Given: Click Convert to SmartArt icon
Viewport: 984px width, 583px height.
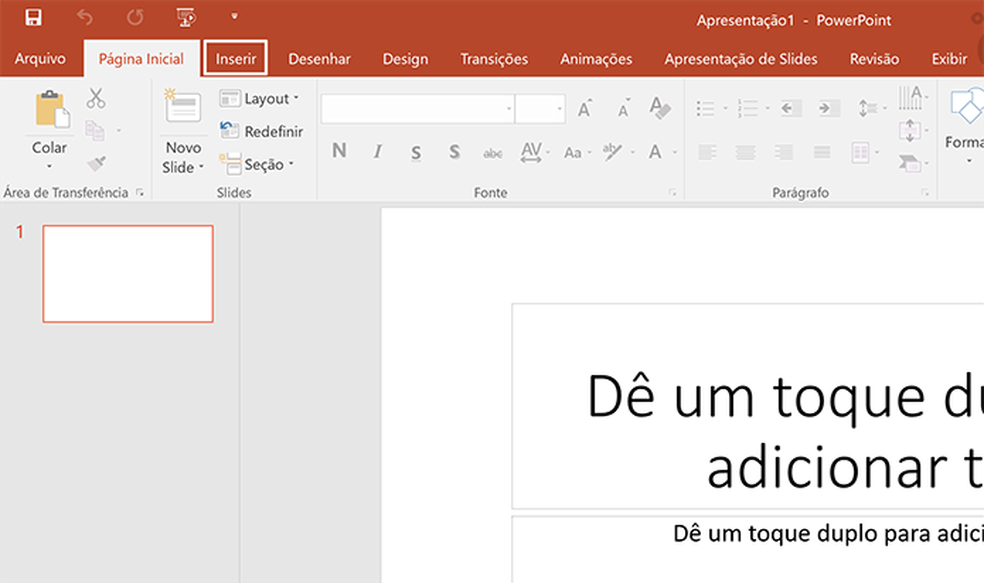Looking at the screenshot, I should point(913,163).
